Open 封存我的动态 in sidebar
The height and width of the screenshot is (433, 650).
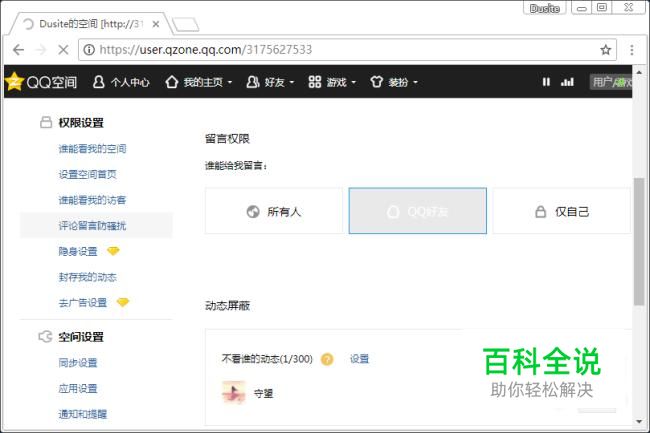[87, 277]
